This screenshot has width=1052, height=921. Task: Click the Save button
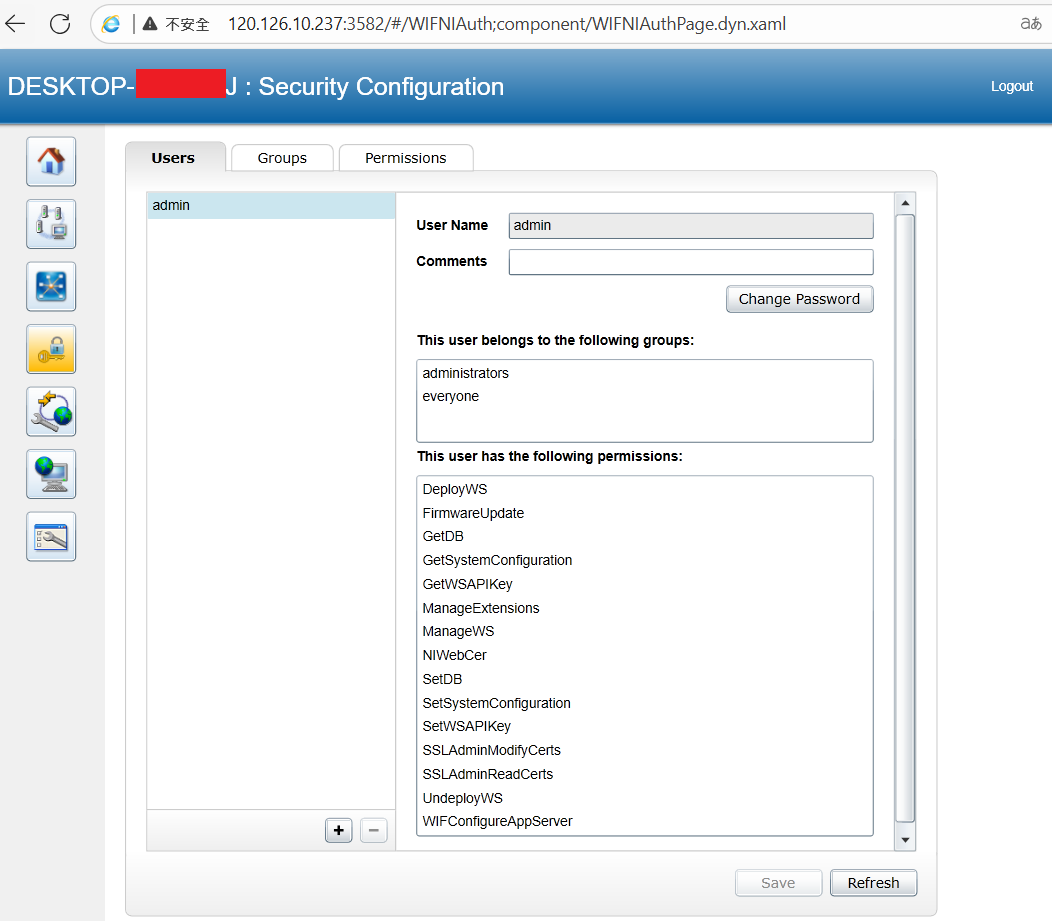[x=778, y=883]
